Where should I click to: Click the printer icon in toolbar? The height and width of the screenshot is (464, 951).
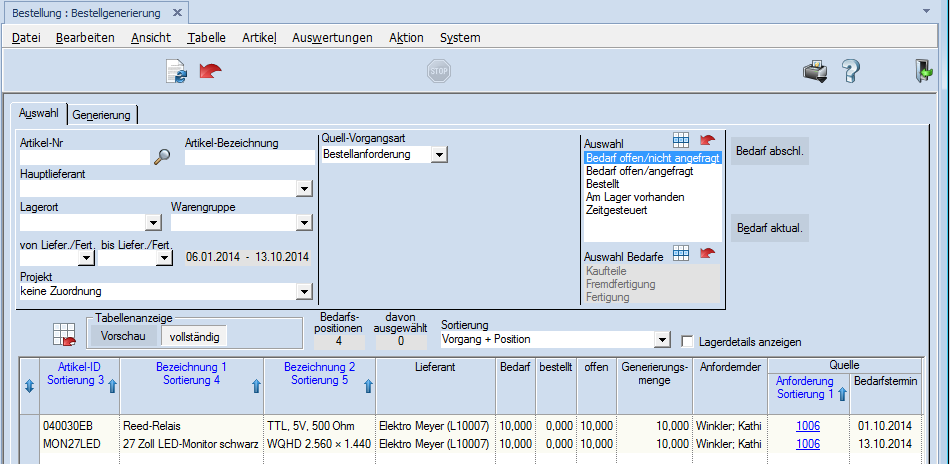coord(815,71)
